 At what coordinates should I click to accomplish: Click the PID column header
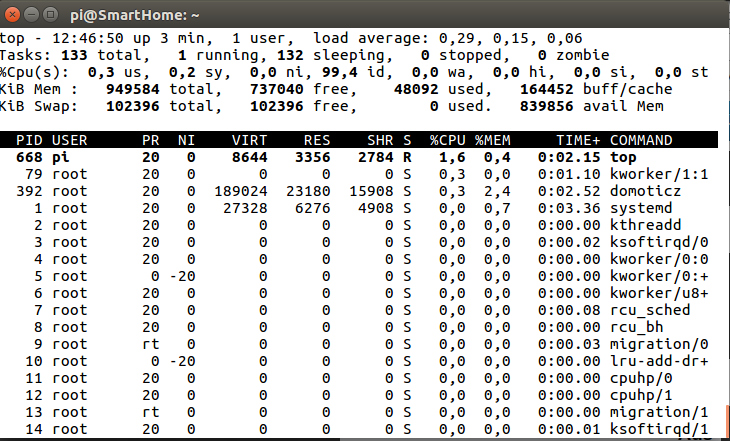29,140
